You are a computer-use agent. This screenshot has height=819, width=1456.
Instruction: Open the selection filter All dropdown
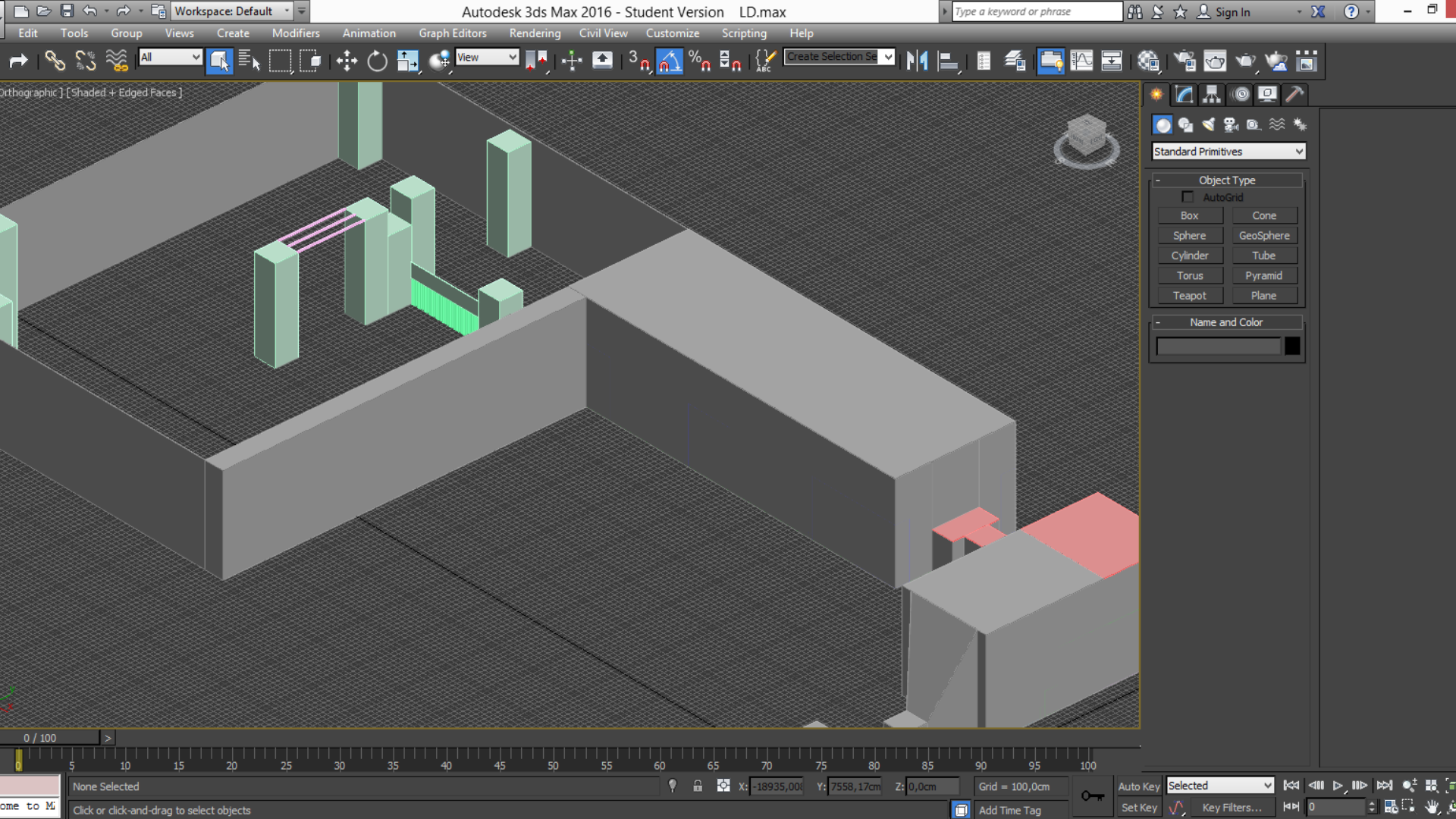point(171,57)
